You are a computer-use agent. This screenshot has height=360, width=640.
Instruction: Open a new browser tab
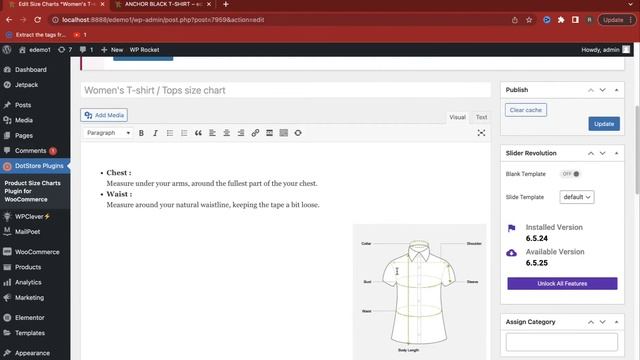(226, 4)
